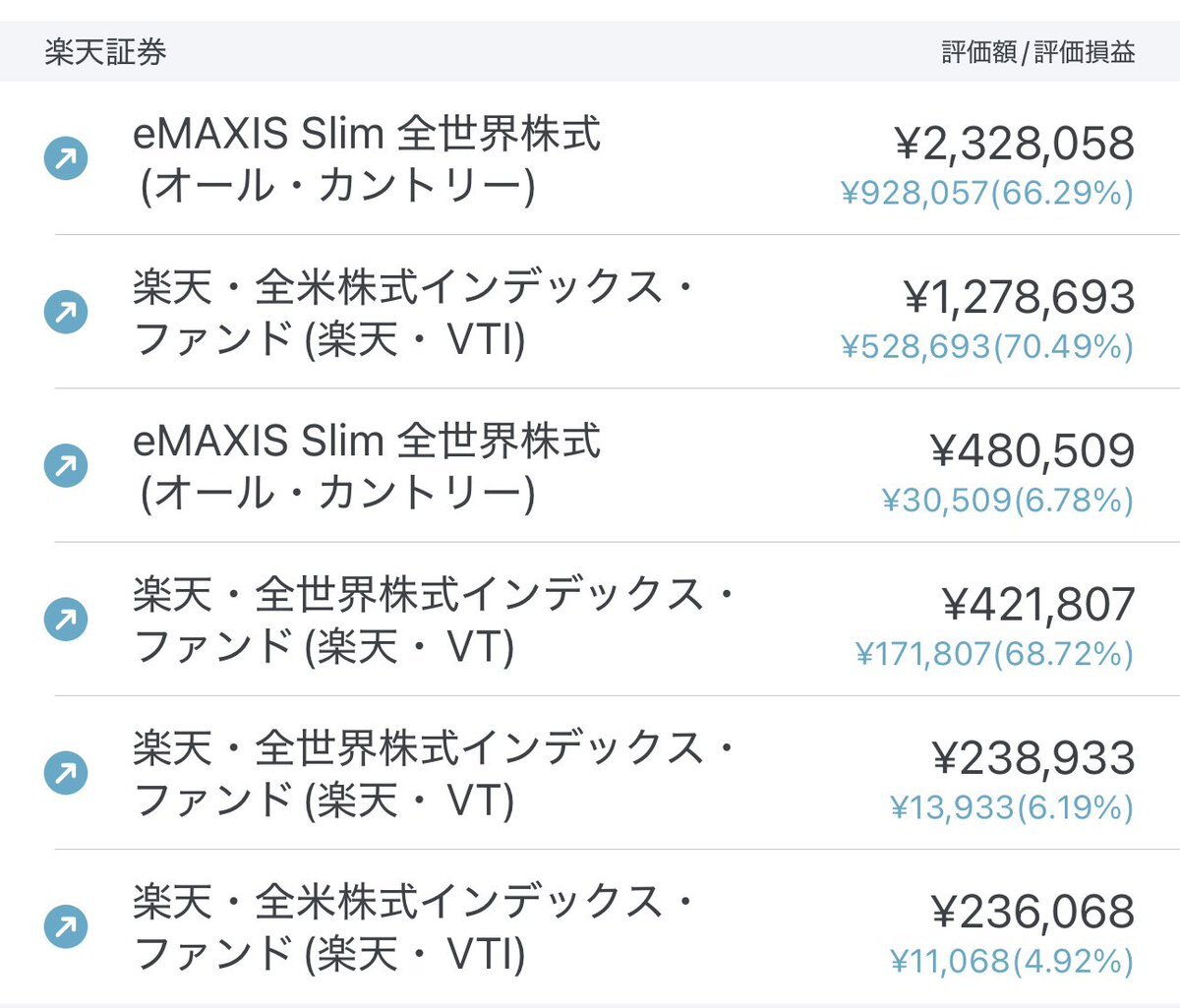
Task: Click arrow icon beside ¥238,933 楽天・VT row
Action: [66, 773]
